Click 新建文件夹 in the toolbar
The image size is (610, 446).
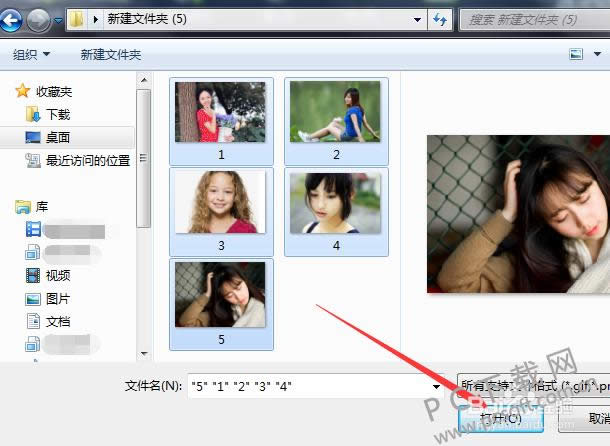point(111,54)
